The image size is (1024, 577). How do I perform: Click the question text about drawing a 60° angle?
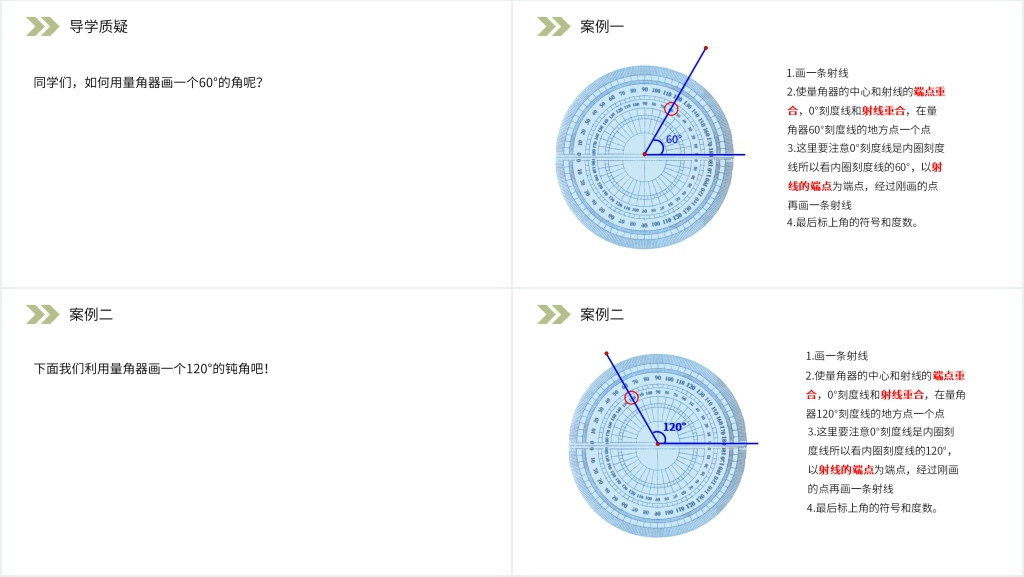(x=148, y=82)
